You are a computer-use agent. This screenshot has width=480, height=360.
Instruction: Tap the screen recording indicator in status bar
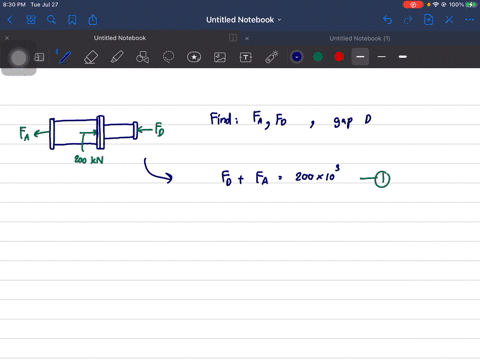click(413, 5)
